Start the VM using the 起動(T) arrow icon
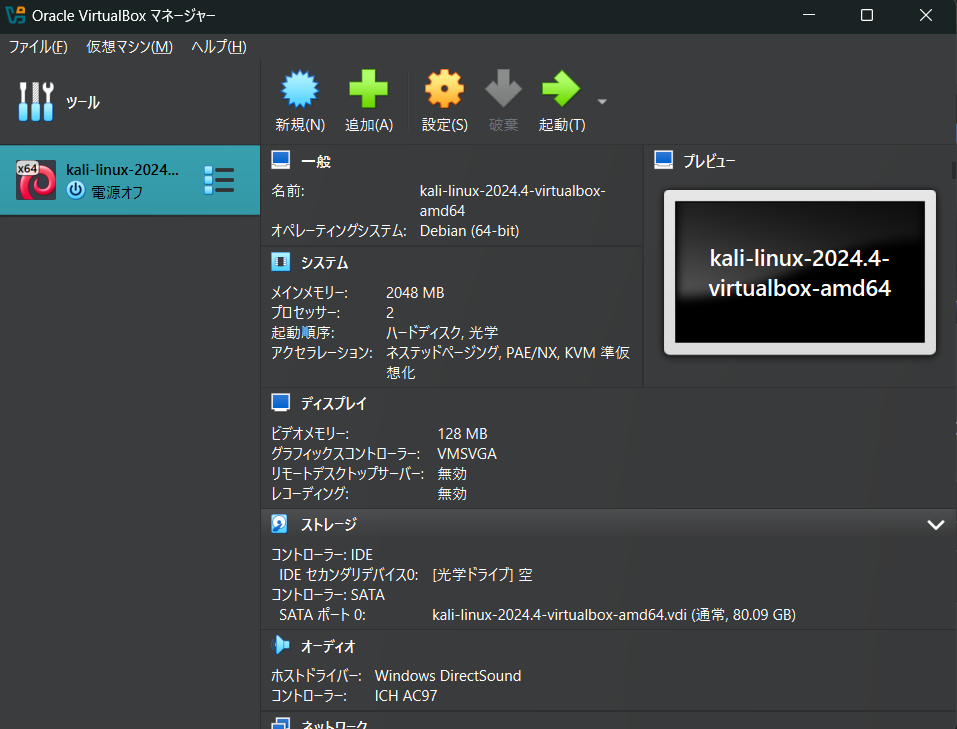This screenshot has height=729, width=957. tap(561, 98)
